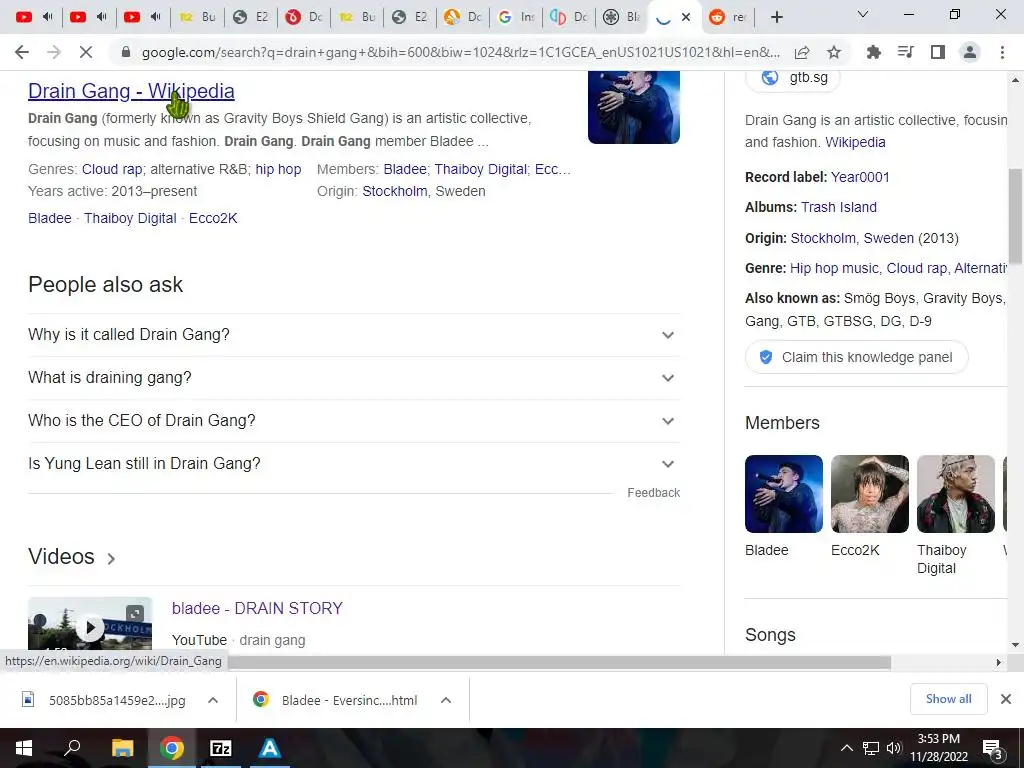Screen dimensions: 1024x768
Task: Open Year0001 record label link
Action: click(x=860, y=177)
